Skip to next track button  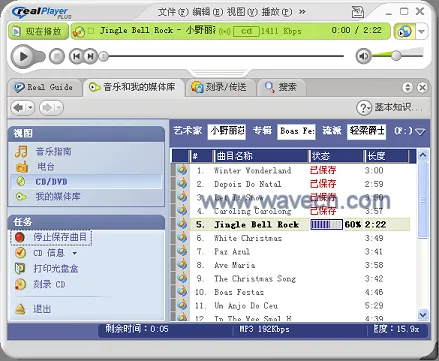click(x=90, y=56)
